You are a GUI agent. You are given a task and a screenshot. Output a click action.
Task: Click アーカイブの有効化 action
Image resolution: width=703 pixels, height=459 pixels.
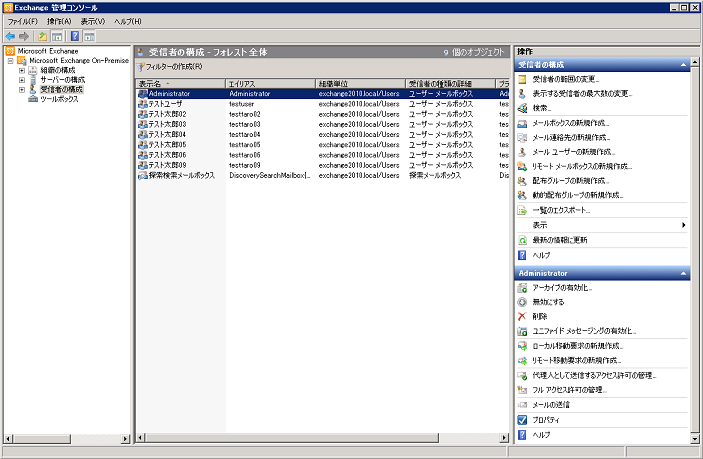(x=562, y=288)
